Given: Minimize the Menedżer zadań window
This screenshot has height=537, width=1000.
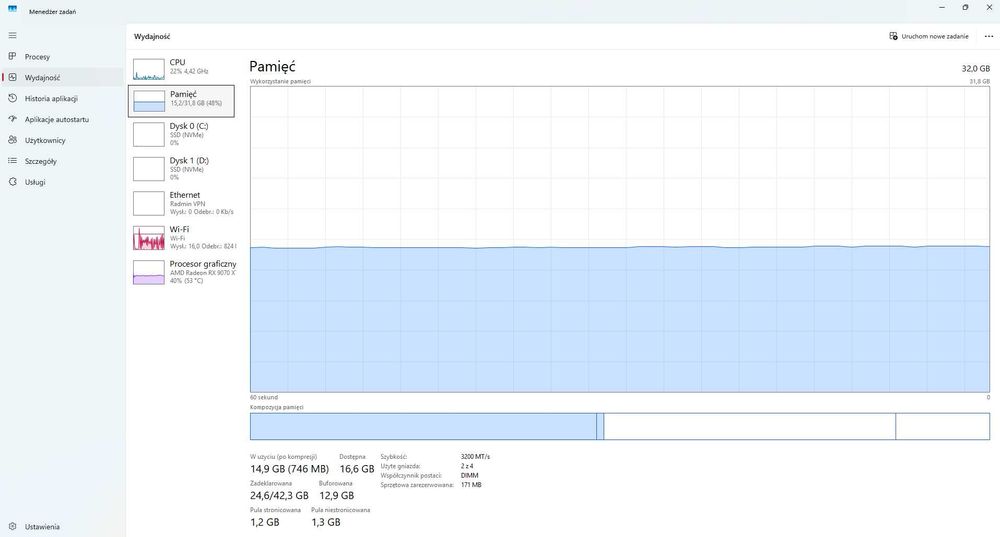Looking at the screenshot, I should click(942, 7).
